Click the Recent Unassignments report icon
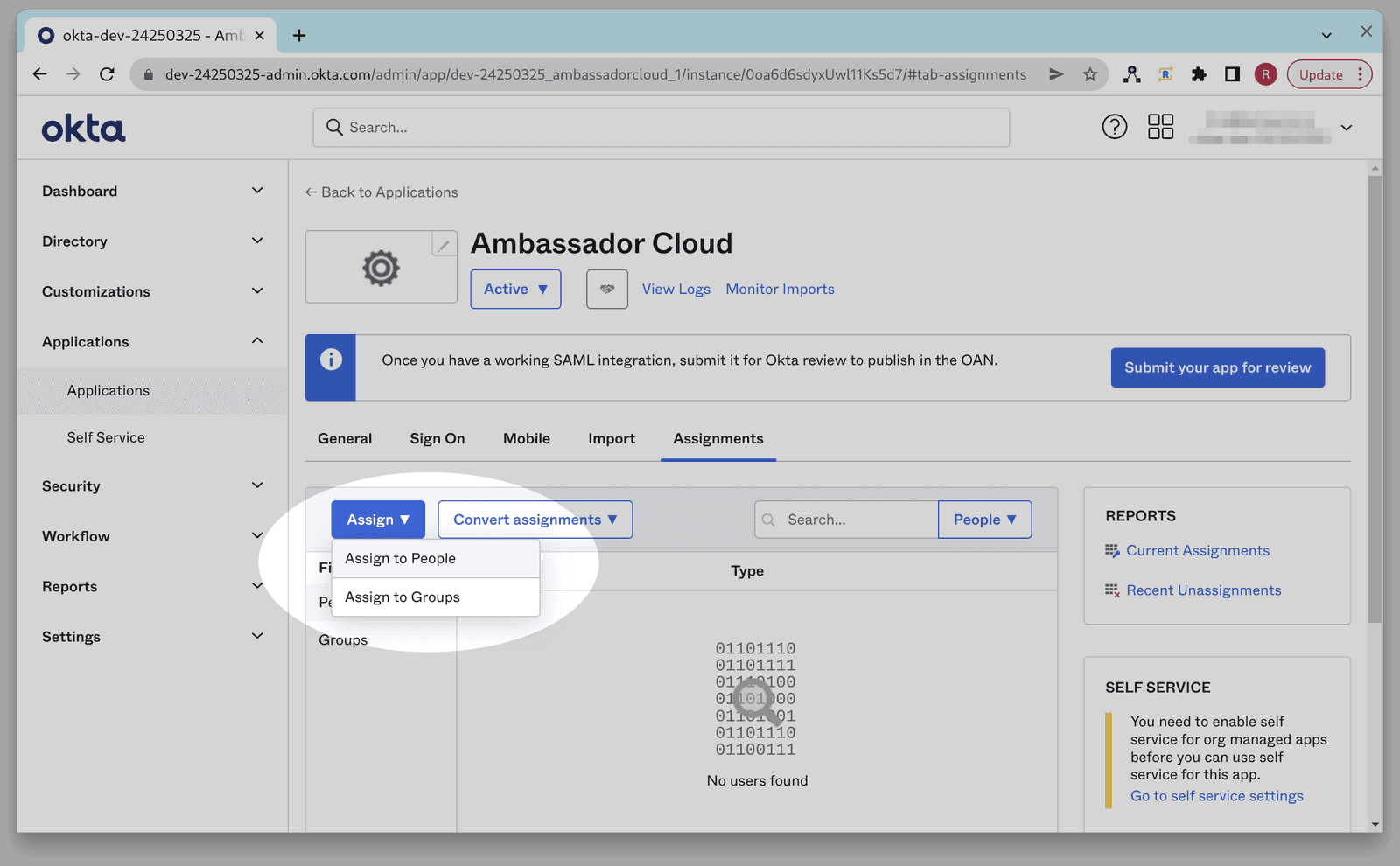This screenshot has width=1400, height=866. click(1112, 590)
